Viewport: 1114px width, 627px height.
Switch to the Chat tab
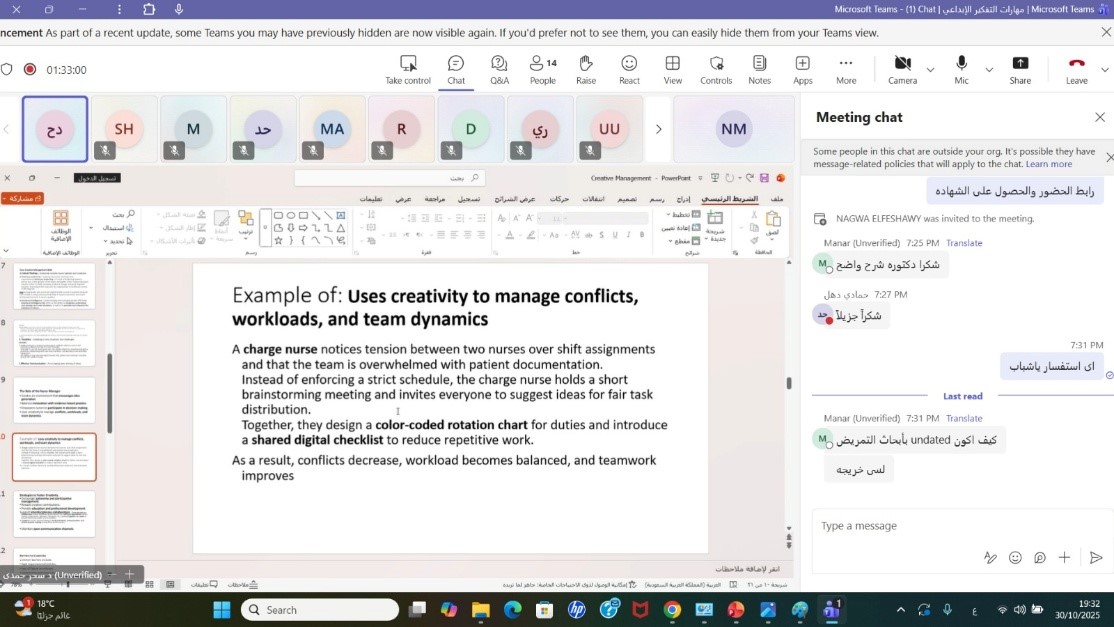click(456, 69)
